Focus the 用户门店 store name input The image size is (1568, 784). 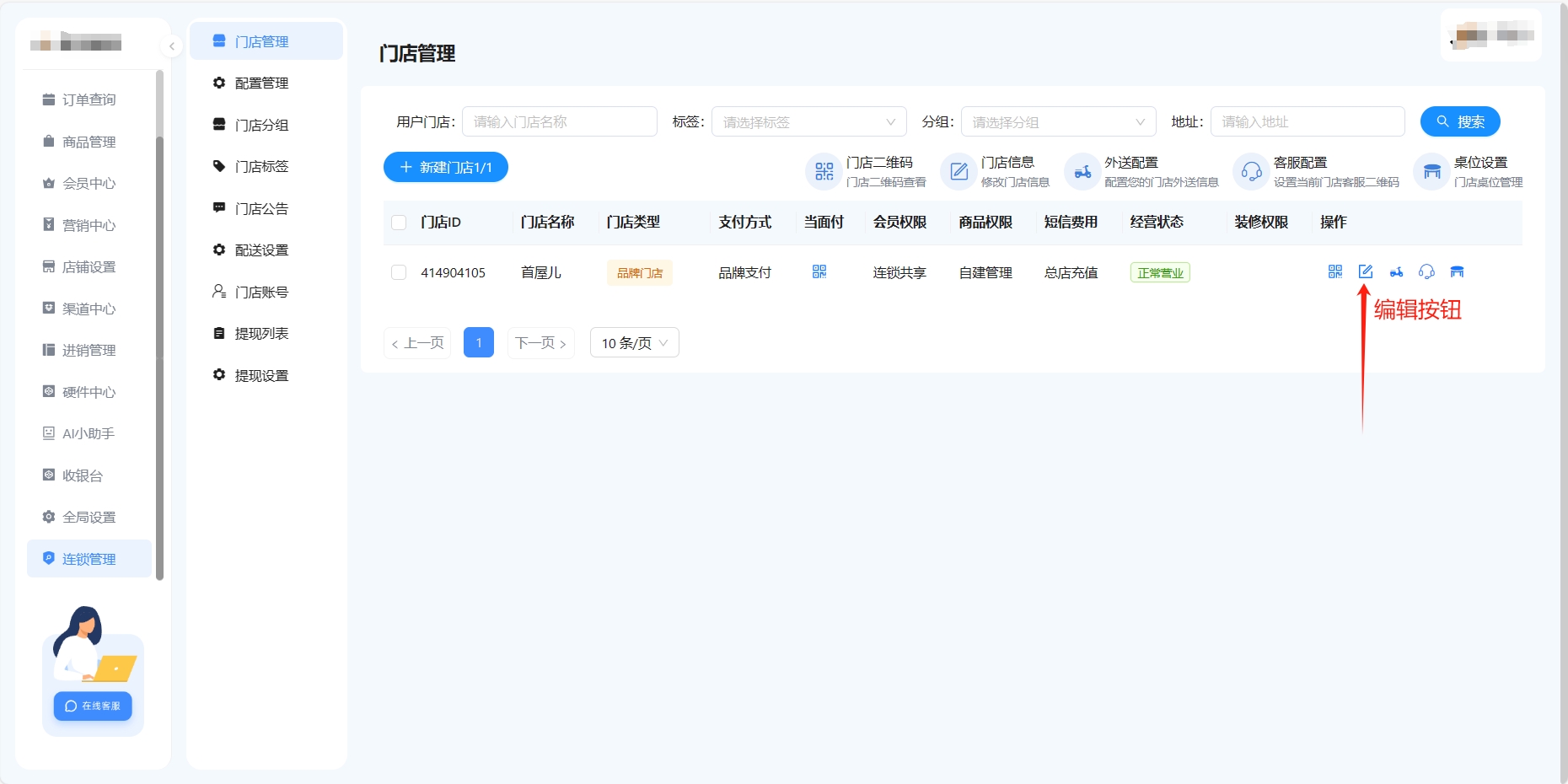tap(559, 122)
